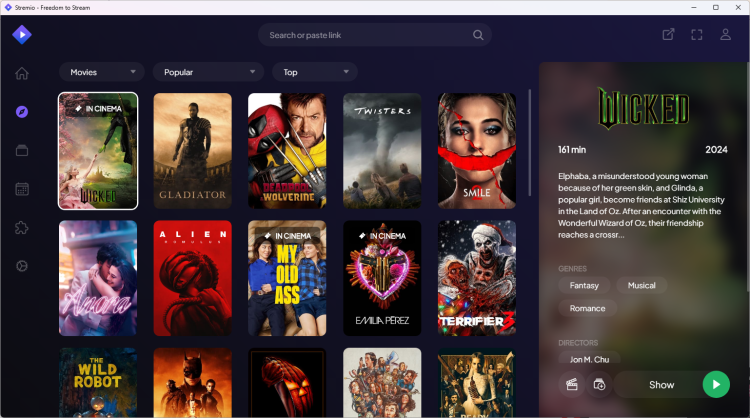Screen dimensions: 750x418
Task: Select the Emilia Pérez poster
Action: [382, 278]
